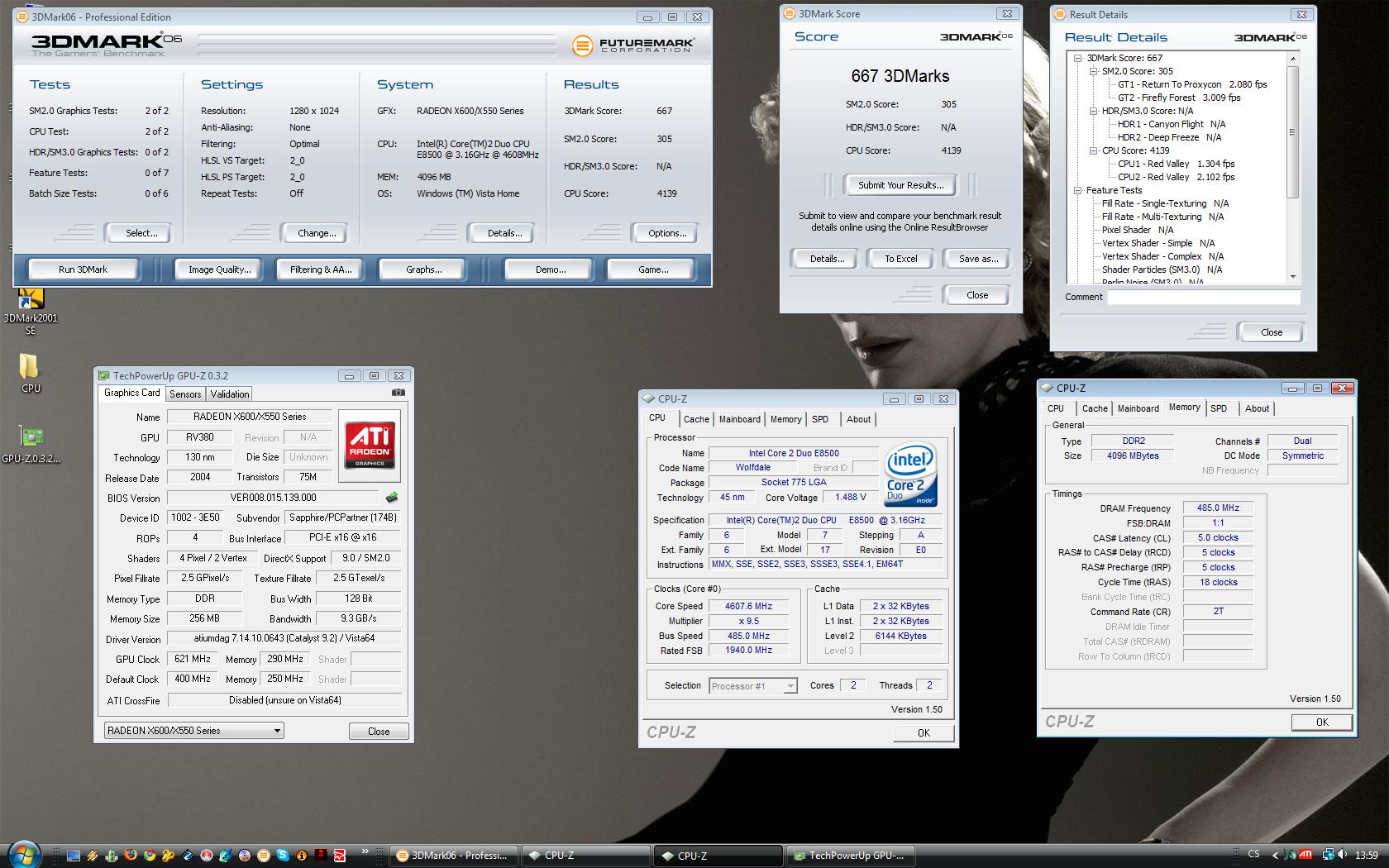Click the Comment input field in Result Details
Image resolution: width=1389 pixels, height=868 pixels.
[1204, 297]
